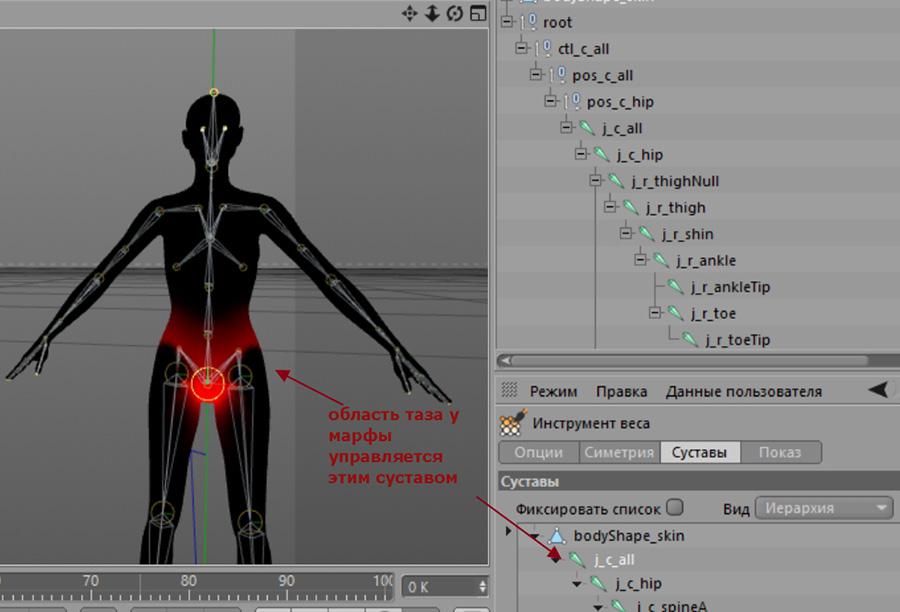Image resolution: width=900 pixels, height=612 pixels.
Task: Click the joint icon next to j_r_thigh
Action: pyautogui.click(x=631, y=208)
